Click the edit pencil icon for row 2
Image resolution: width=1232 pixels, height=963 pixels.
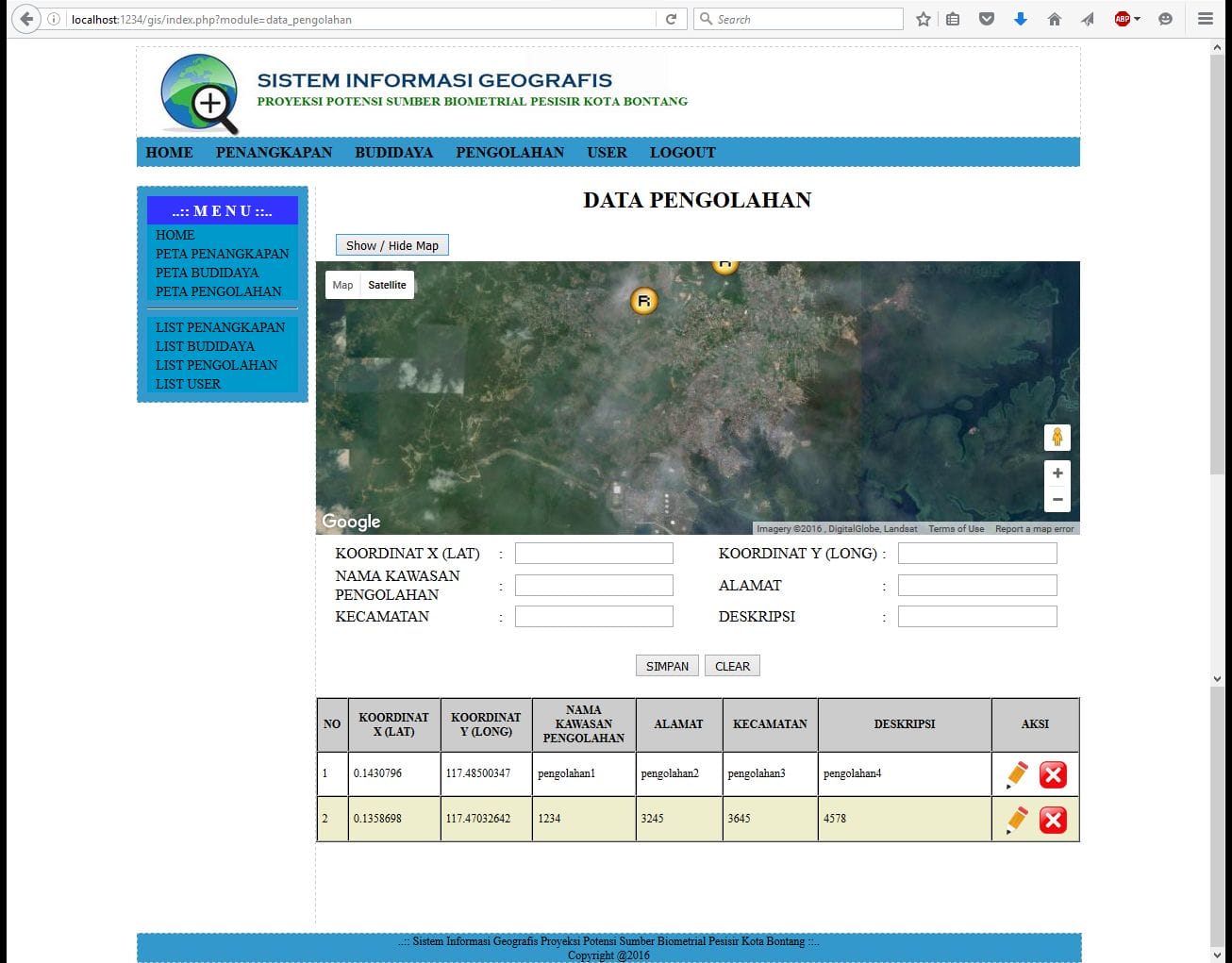1017,820
